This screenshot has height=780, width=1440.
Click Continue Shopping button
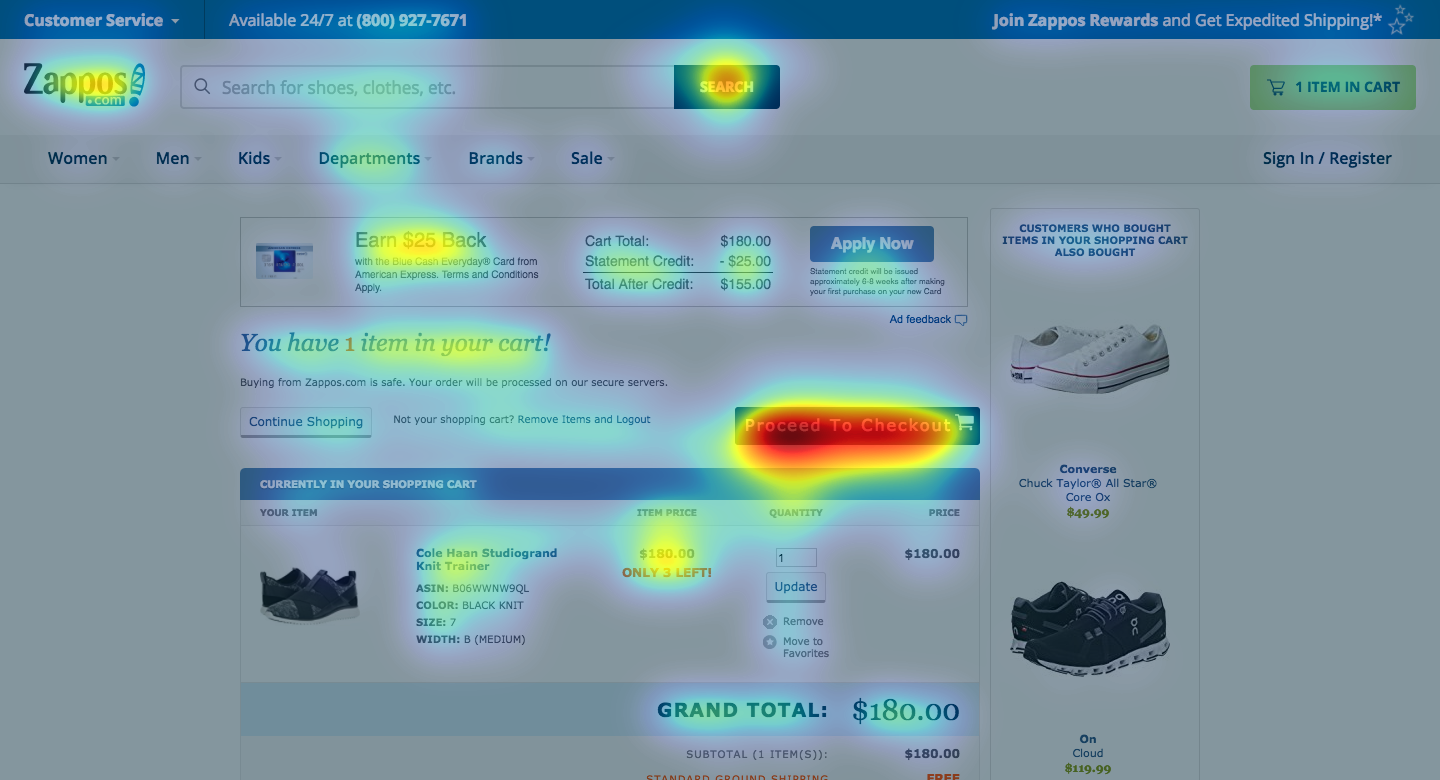point(306,422)
